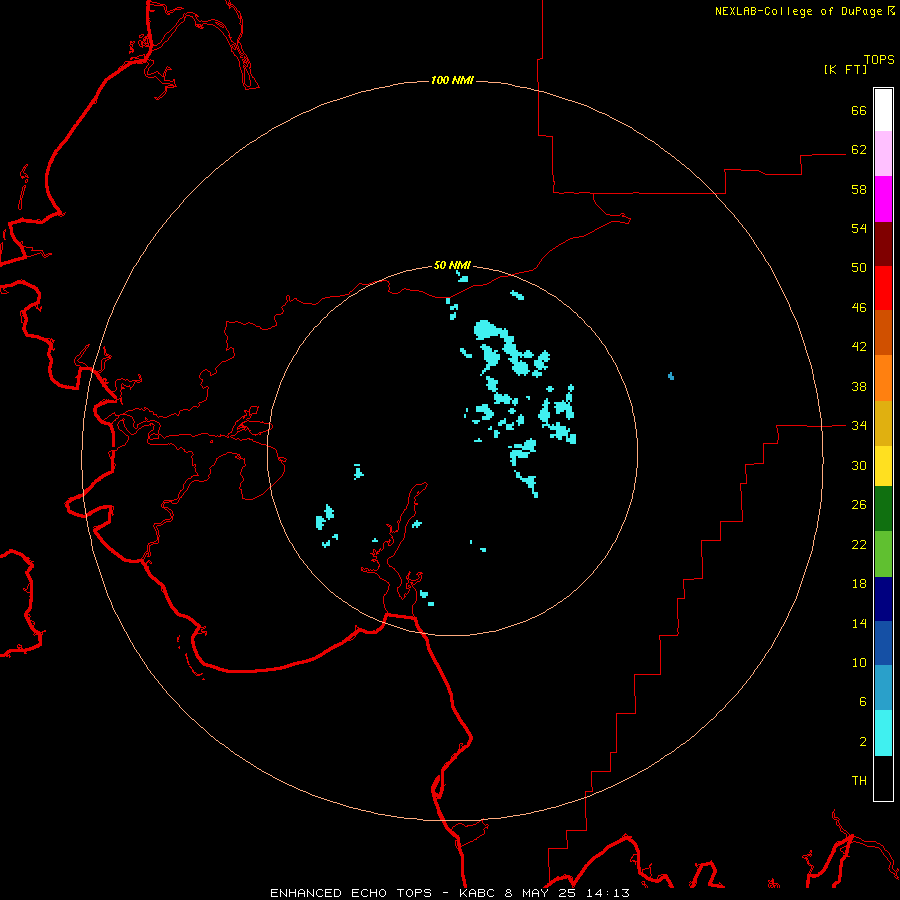Click the 50 NMI range ring label
The image size is (900, 900).
click(452, 265)
